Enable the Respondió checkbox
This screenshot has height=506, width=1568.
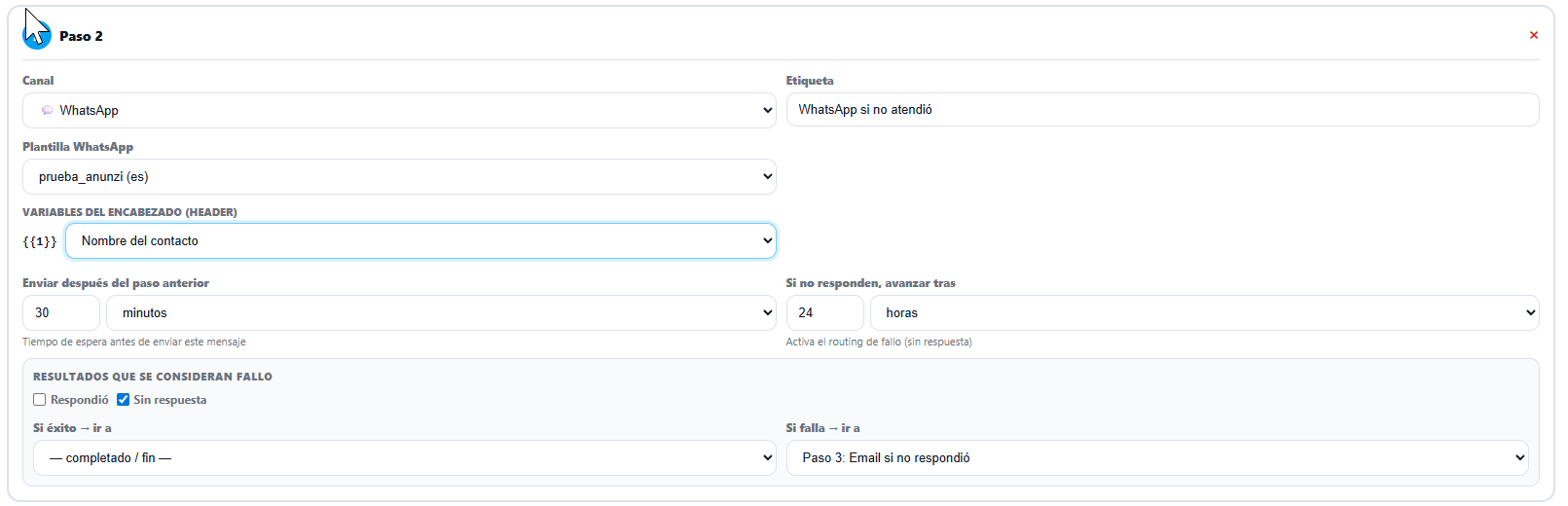point(40,400)
